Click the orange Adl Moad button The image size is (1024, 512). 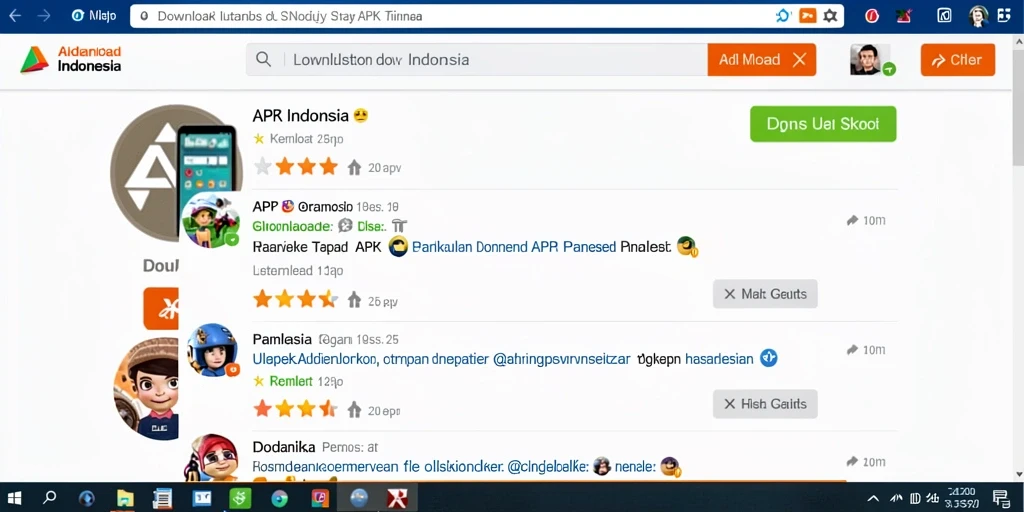[x=761, y=59]
